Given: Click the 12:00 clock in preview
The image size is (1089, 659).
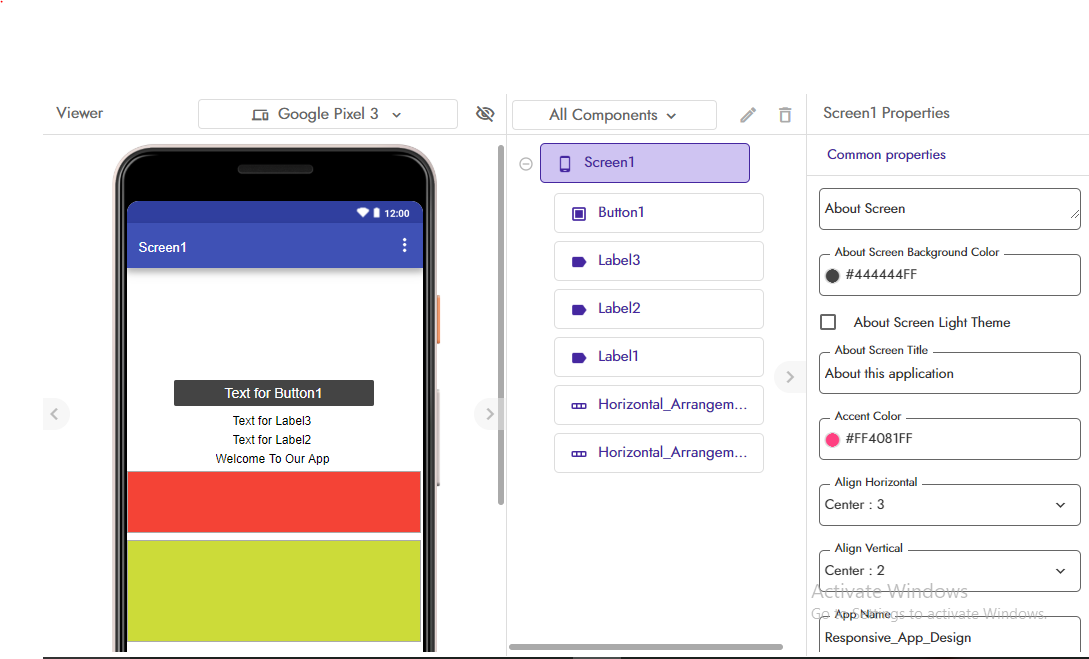Looking at the screenshot, I should [x=397, y=213].
